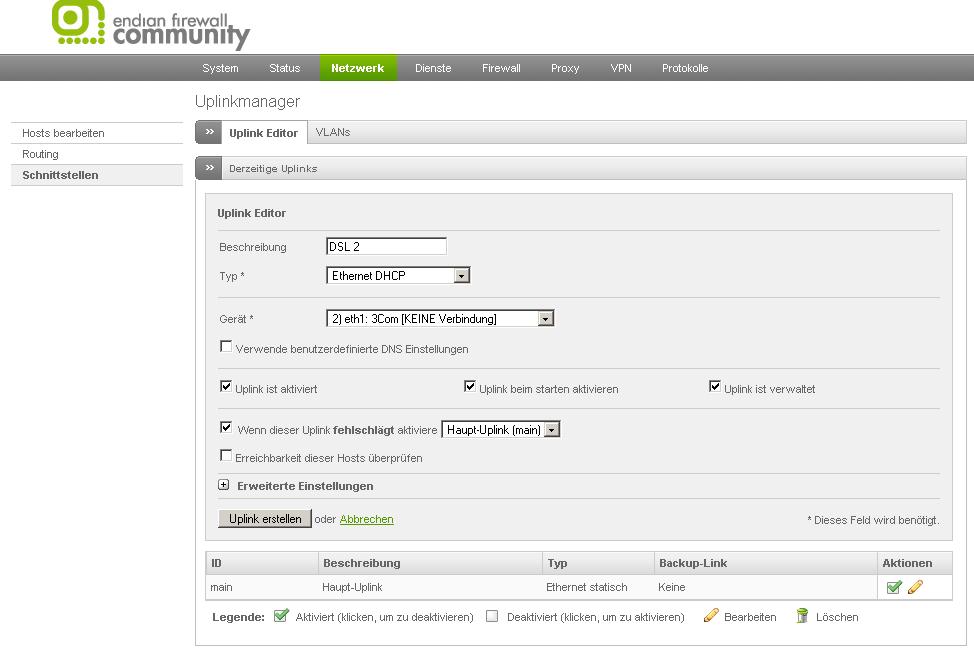The image size is (974, 652).
Task: Click the arrow icon beside Uplink Editor tab
Action: 208,132
